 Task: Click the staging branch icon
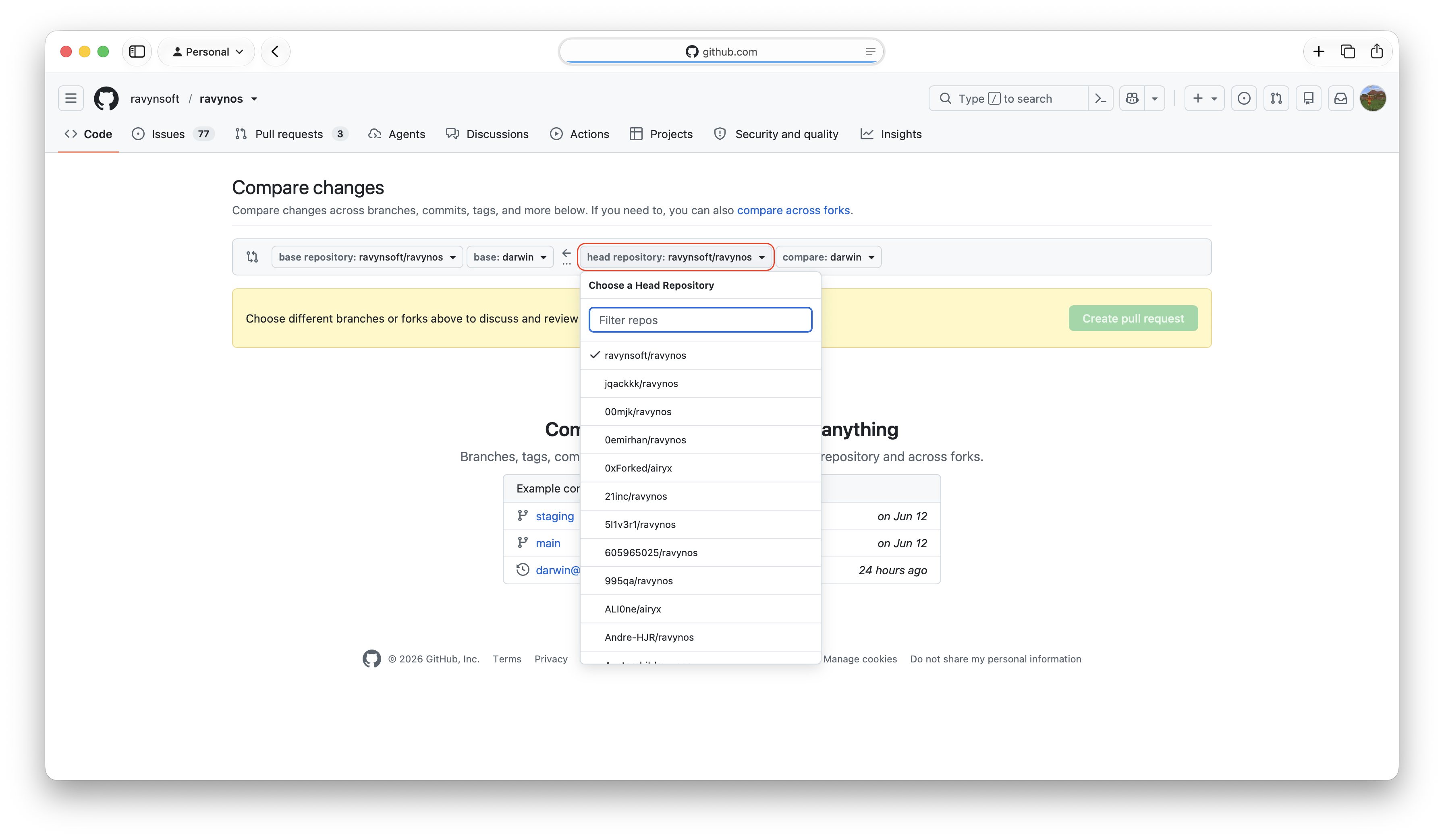pos(523,516)
